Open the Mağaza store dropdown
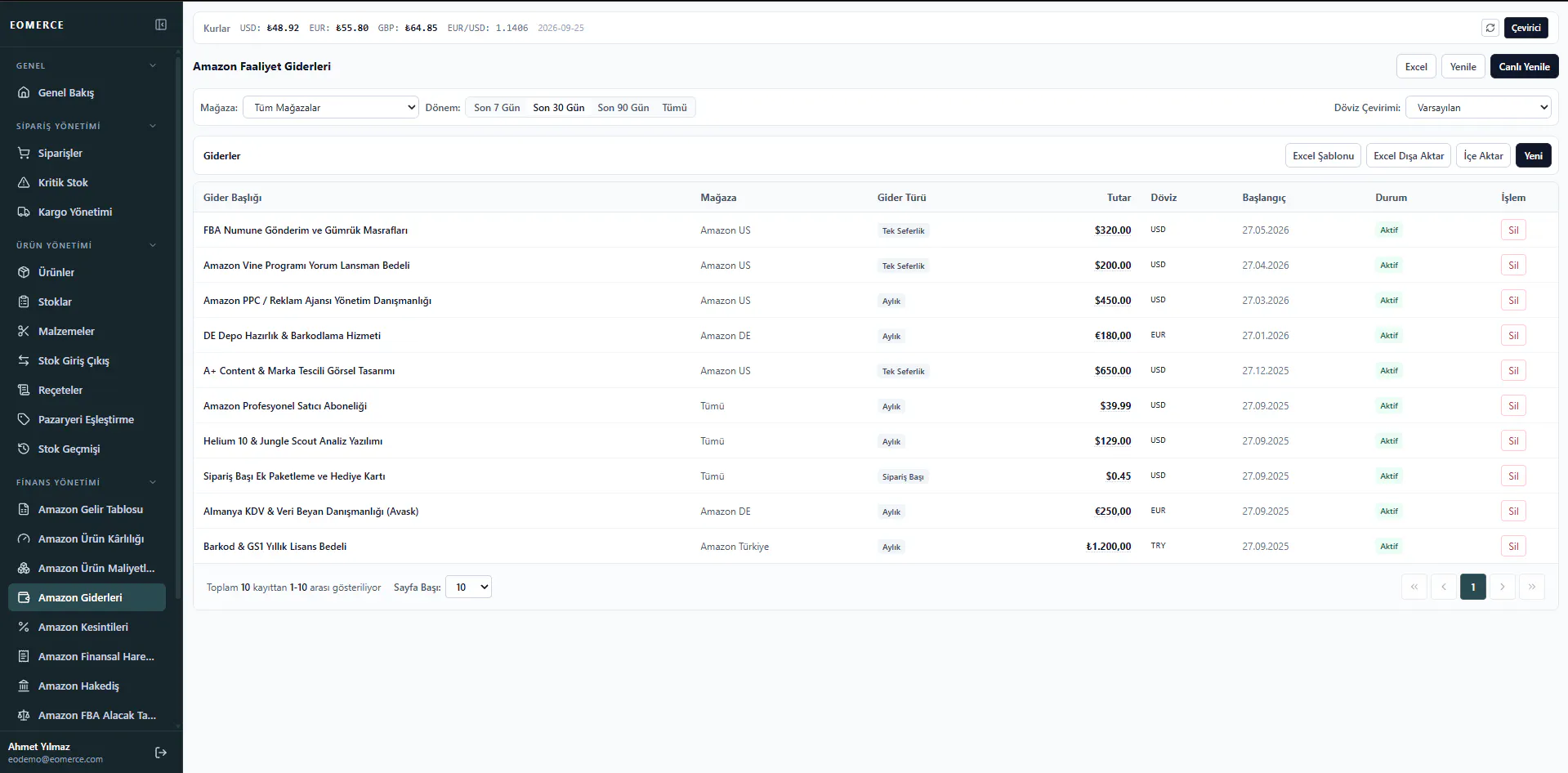Image resolution: width=1568 pixels, height=773 pixels. (x=331, y=107)
